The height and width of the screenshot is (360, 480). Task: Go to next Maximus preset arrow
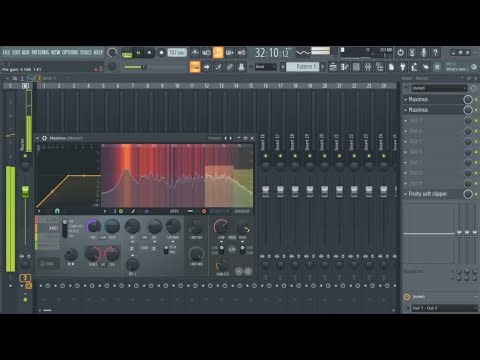click(x=231, y=138)
